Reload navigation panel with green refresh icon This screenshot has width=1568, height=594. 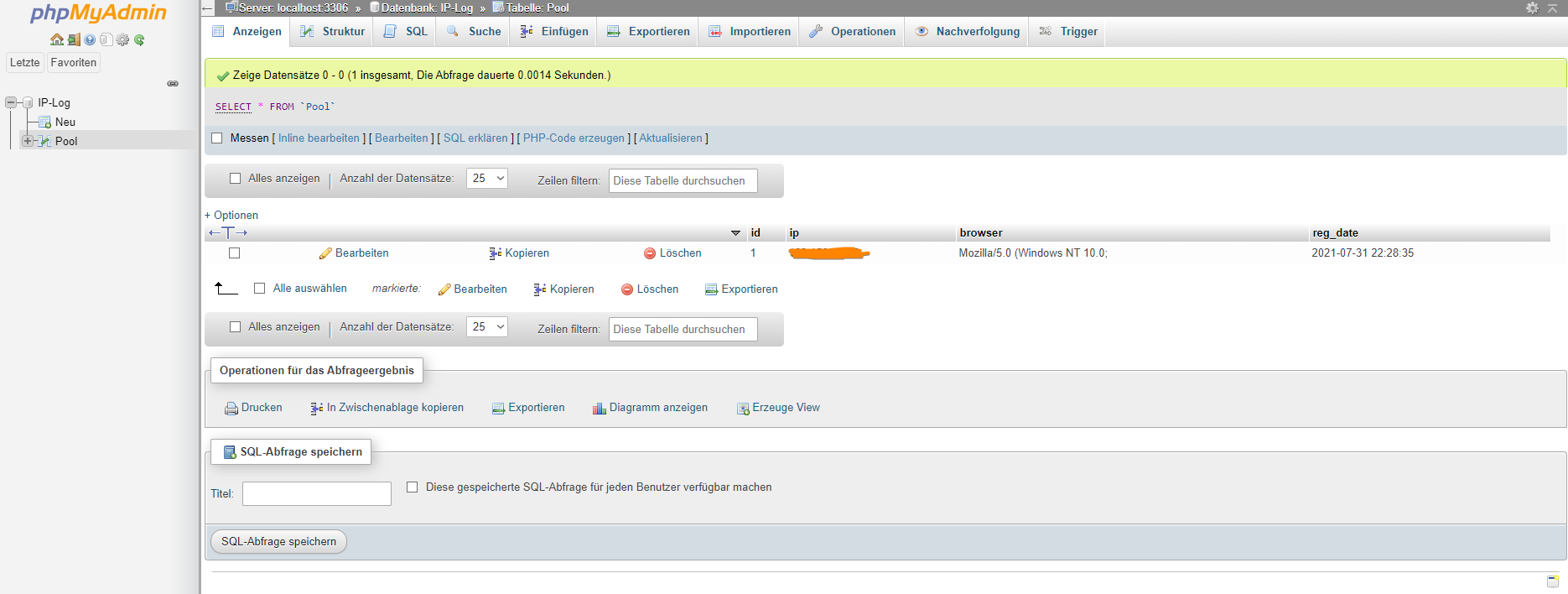coord(139,39)
